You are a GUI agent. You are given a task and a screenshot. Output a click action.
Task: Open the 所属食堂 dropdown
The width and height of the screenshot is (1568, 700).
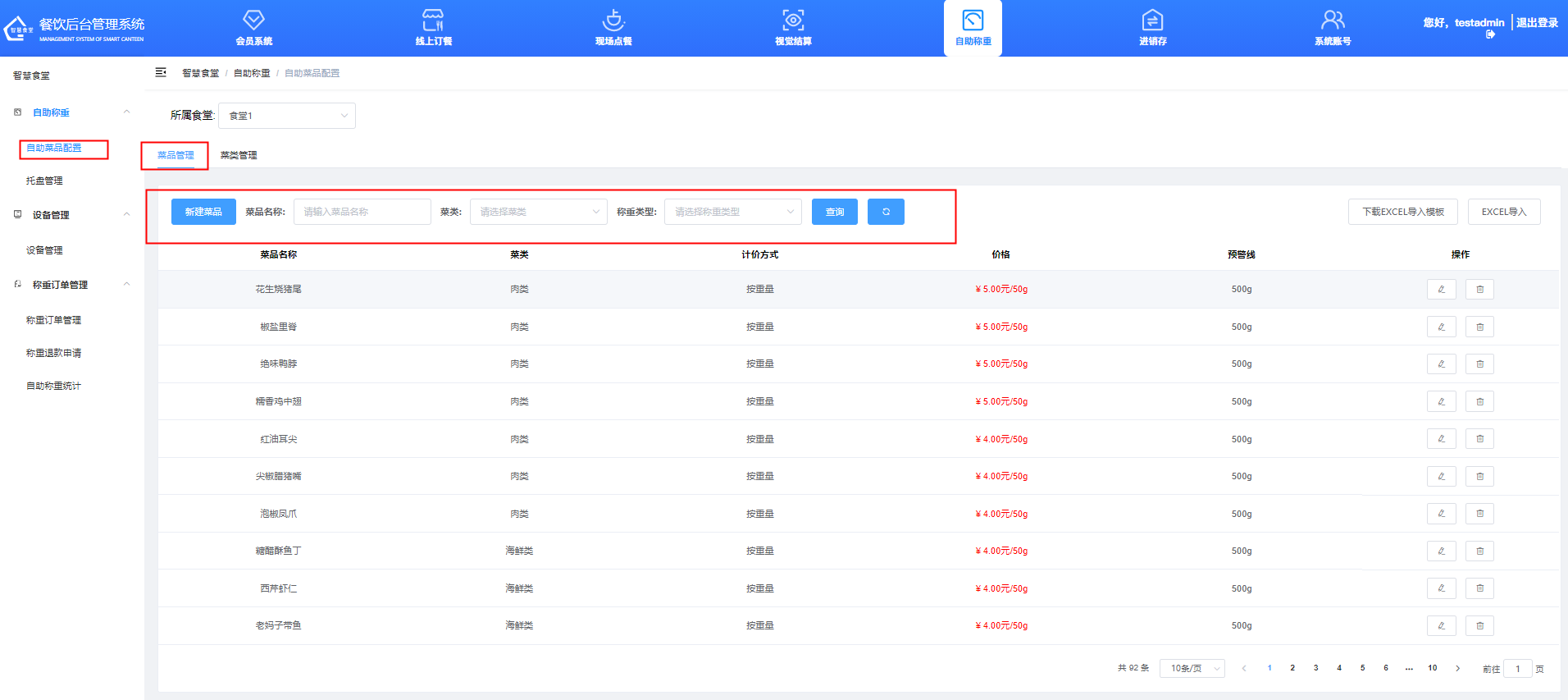(x=287, y=116)
